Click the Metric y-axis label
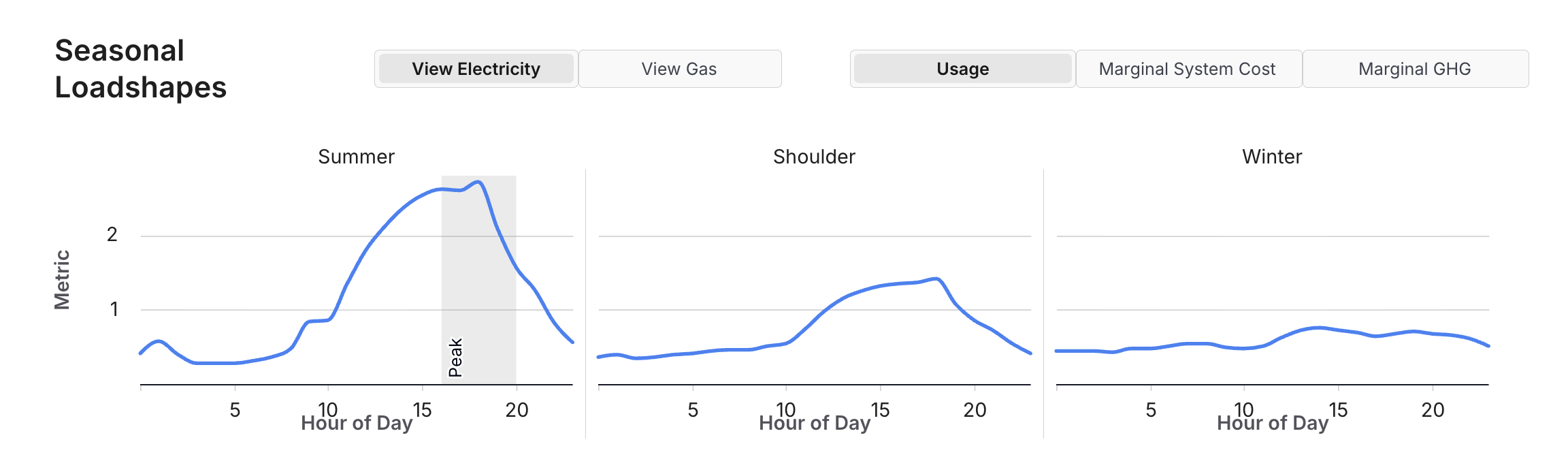The width and height of the screenshot is (1568, 474). coord(62,280)
